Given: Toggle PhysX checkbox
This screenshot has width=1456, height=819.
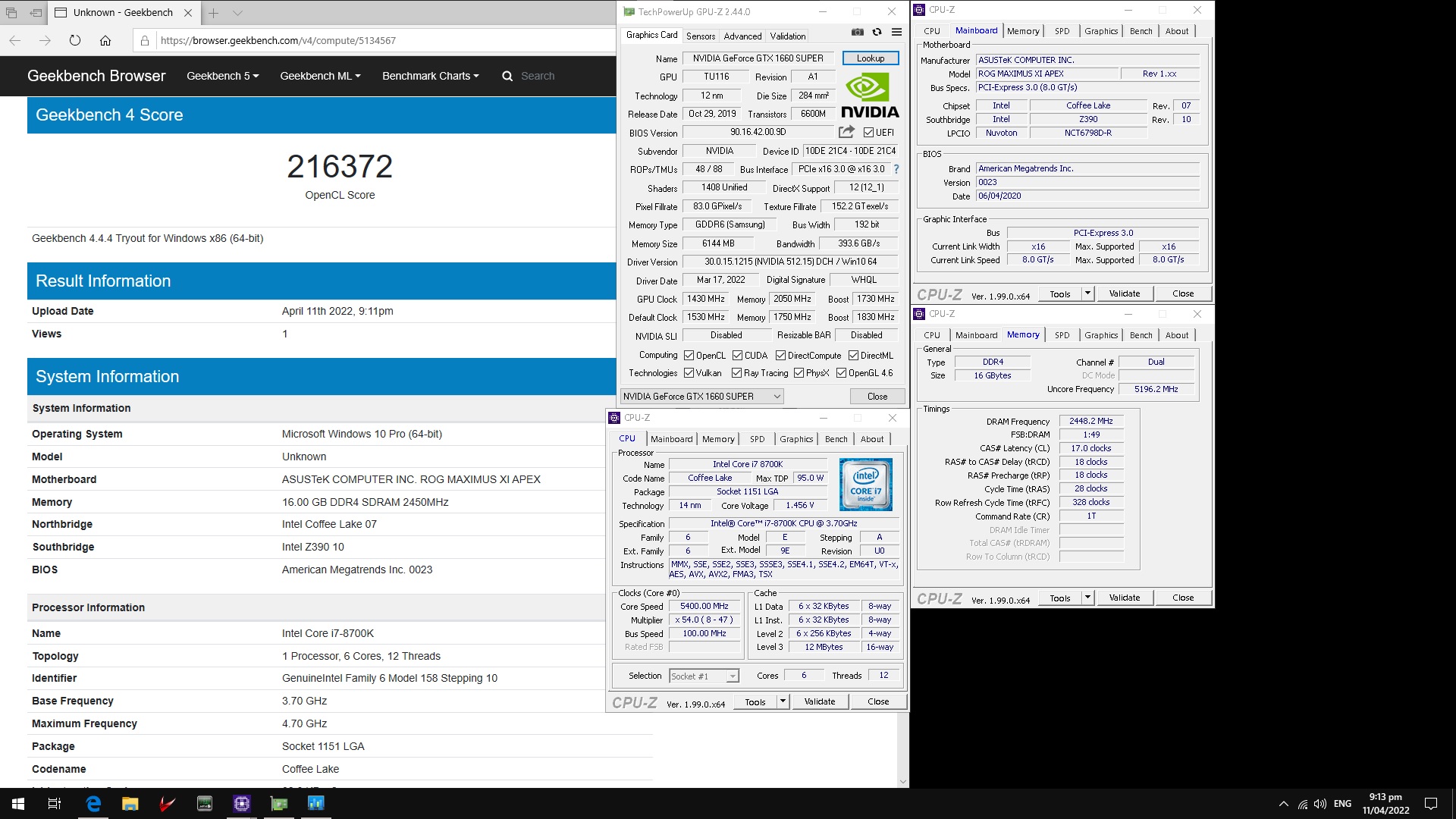Looking at the screenshot, I should [799, 373].
